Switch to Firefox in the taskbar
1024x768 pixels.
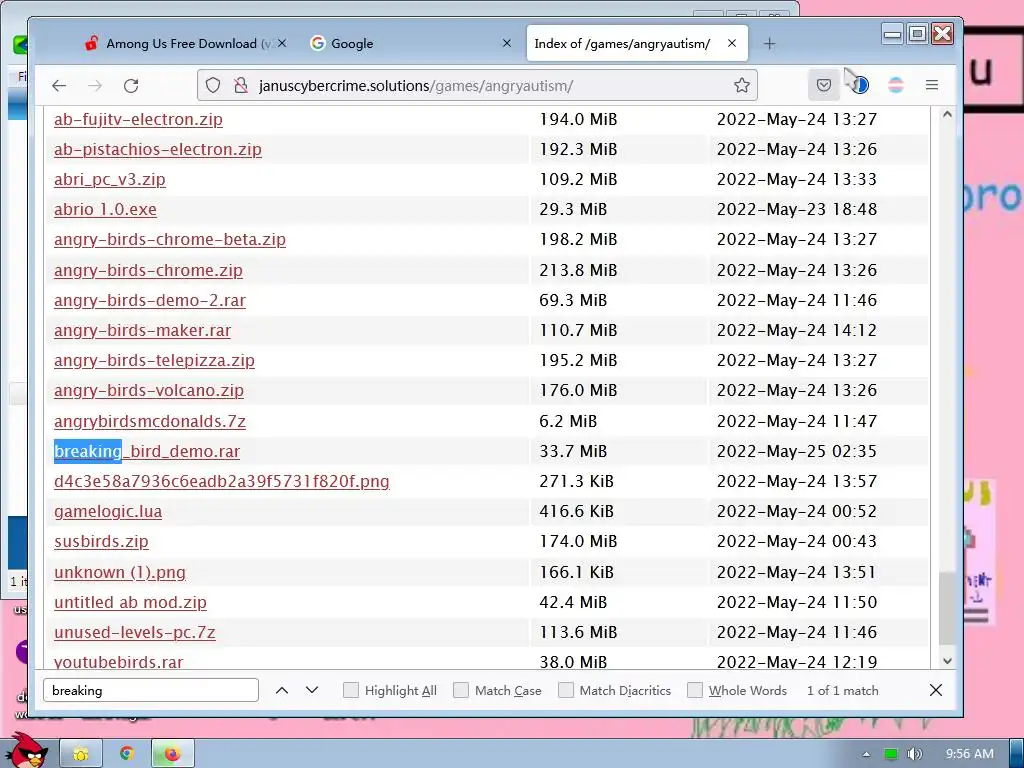[172, 754]
